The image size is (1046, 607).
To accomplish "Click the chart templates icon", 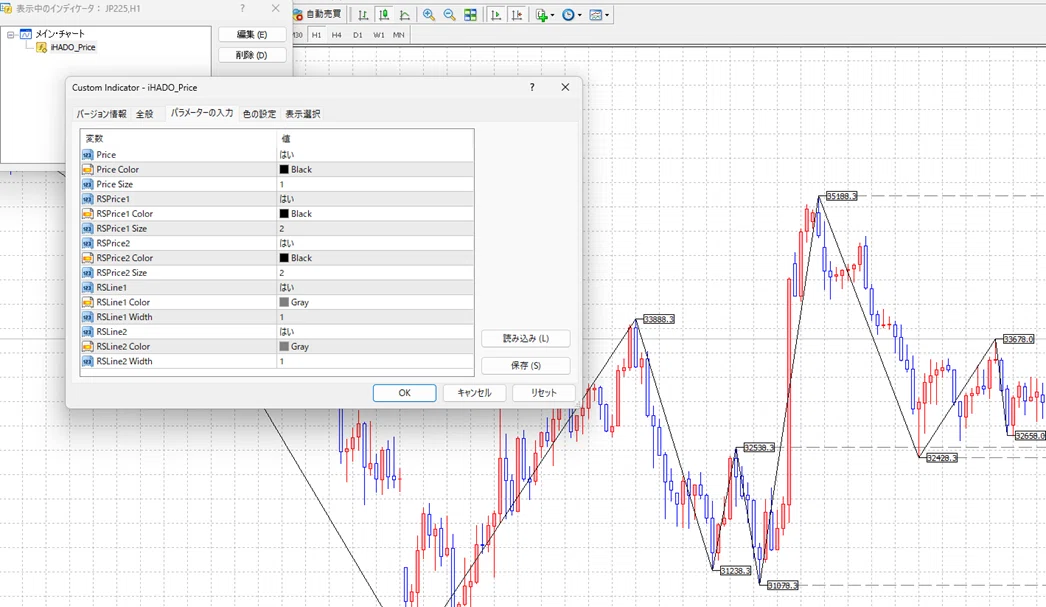I will (596, 15).
